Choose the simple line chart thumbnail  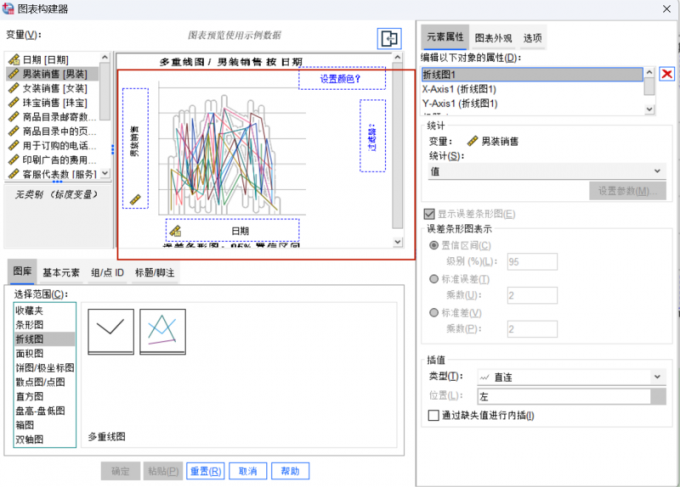click(111, 331)
